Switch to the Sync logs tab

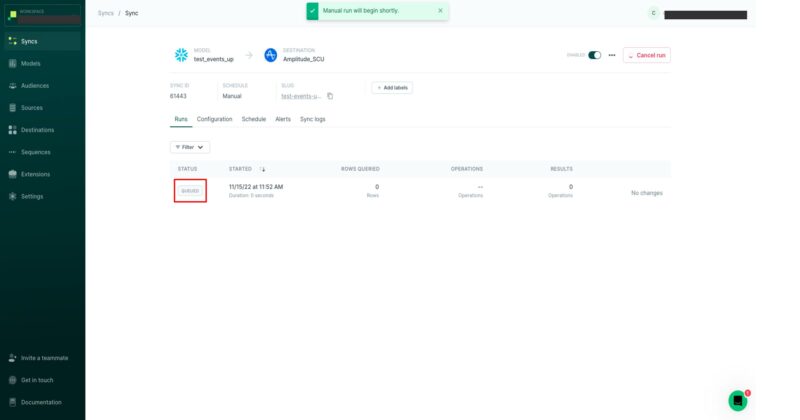[312, 119]
